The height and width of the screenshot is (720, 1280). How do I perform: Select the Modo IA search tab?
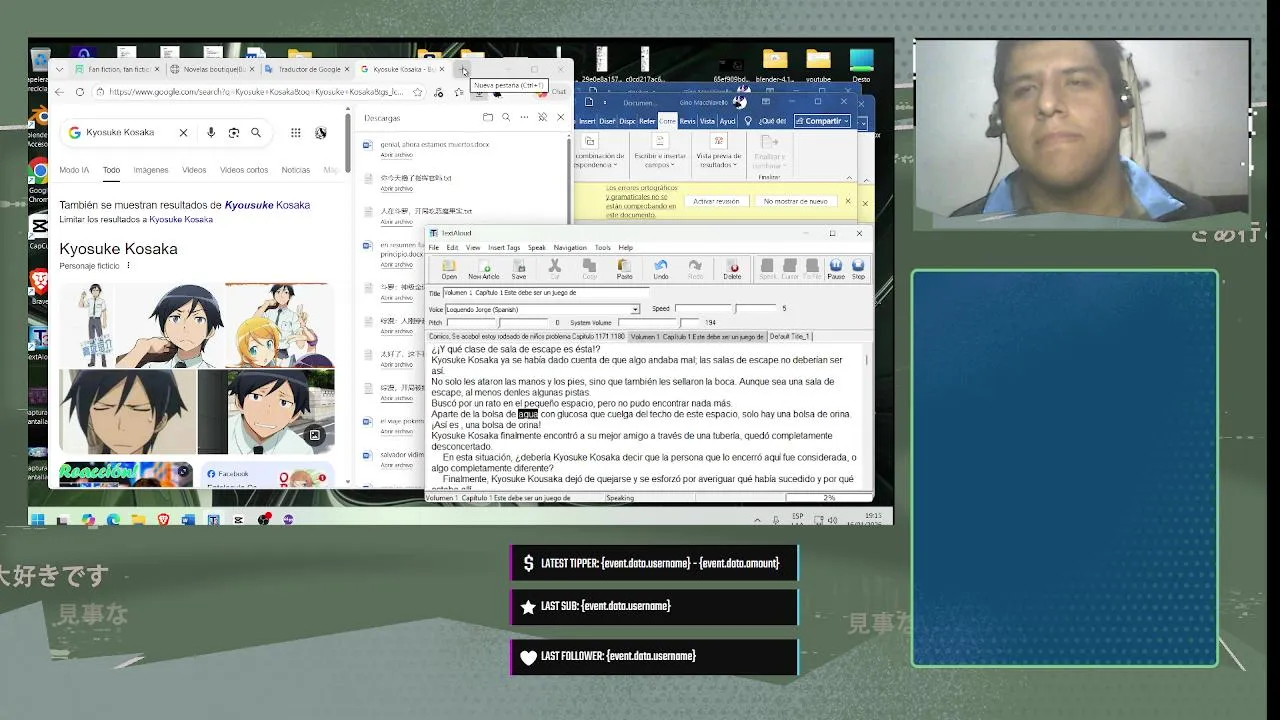pos(74,170)
